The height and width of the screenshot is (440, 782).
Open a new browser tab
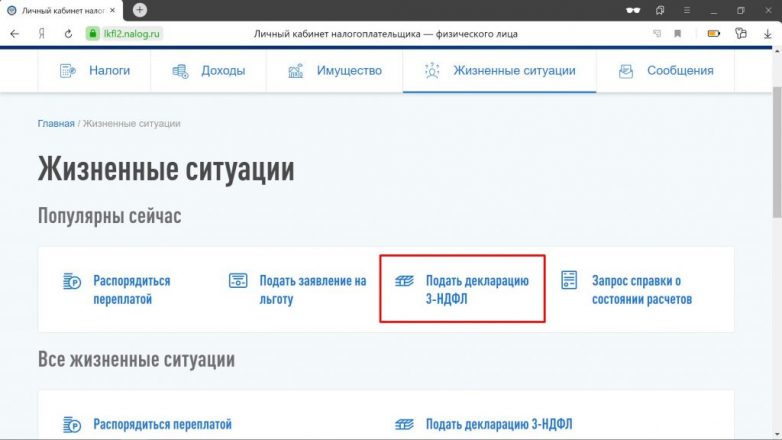pyautogui.click(x=139, y=10)
